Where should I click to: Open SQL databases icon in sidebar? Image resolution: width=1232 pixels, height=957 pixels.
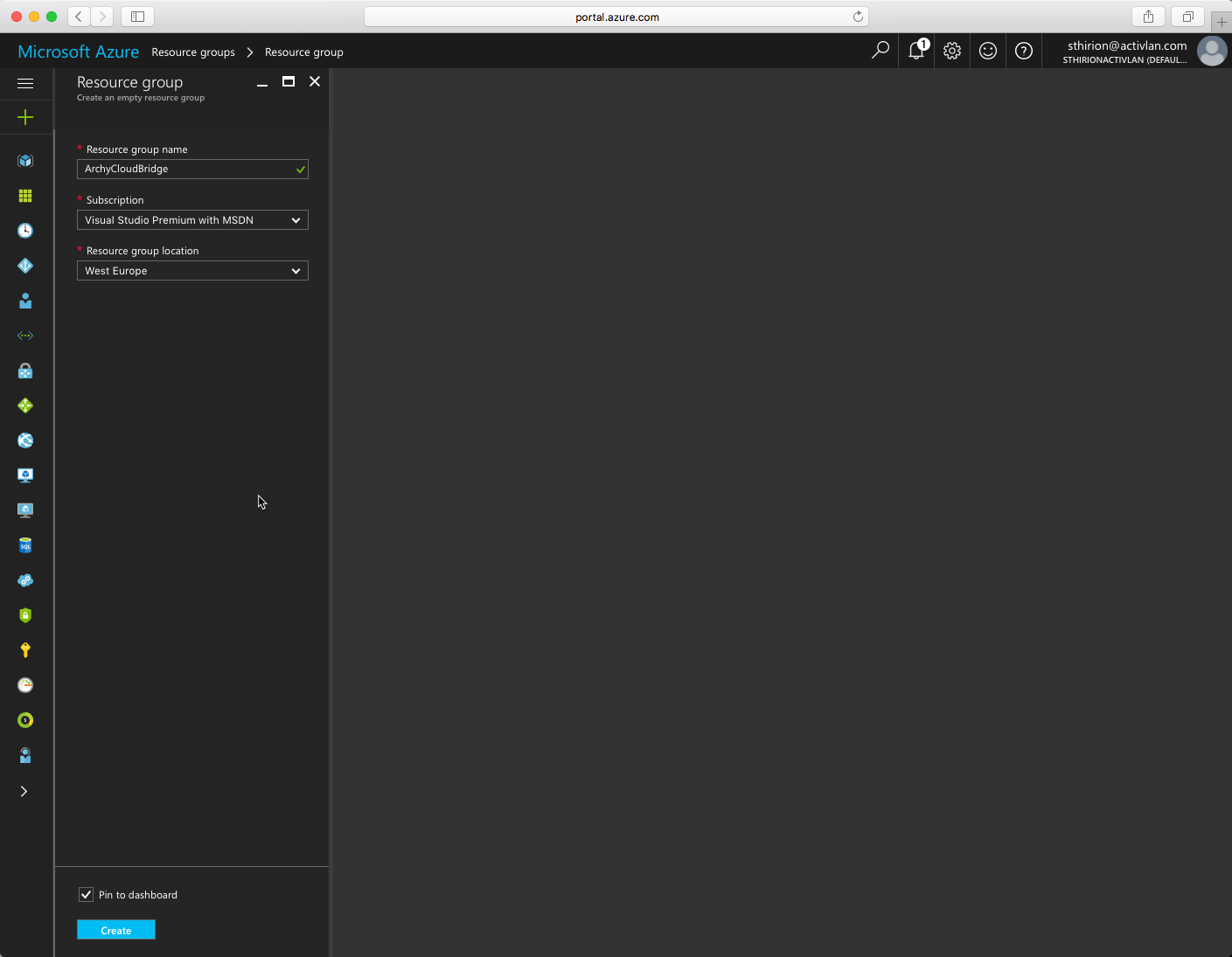(x=25, y=545)
